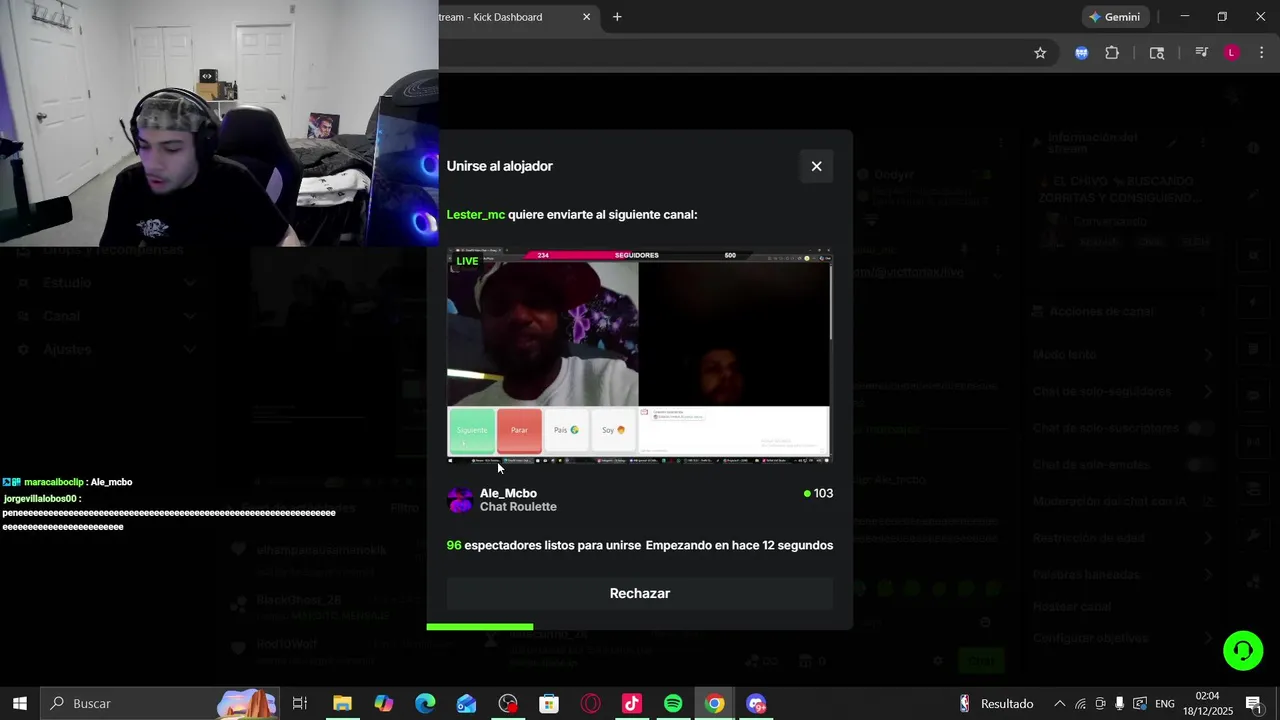Click the taskbar Buscar search box

160,704
